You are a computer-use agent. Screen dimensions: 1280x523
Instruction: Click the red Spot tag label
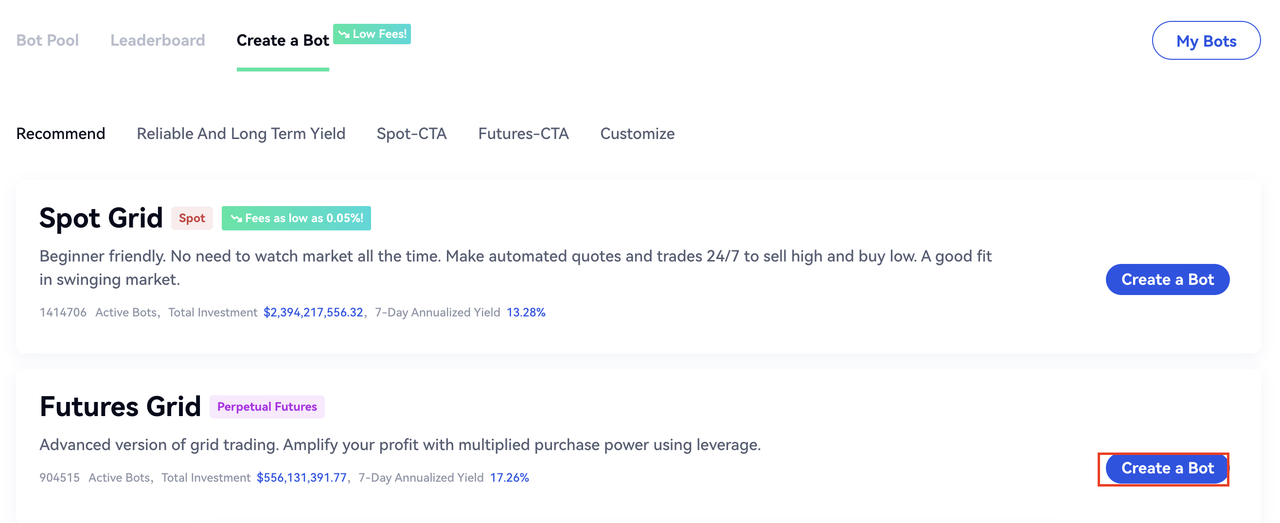coord(192,218)
